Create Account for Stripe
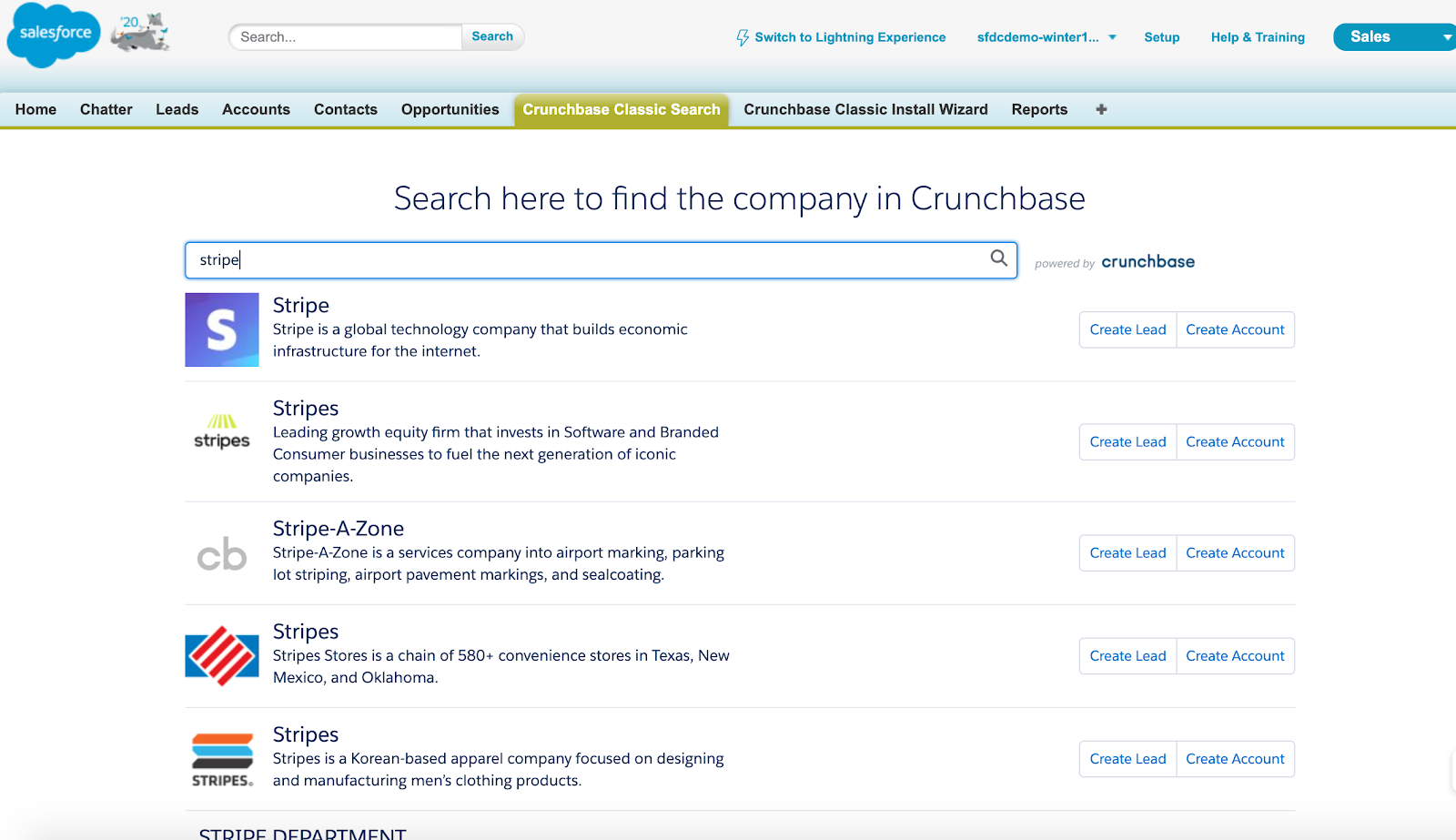 click(x=1235, y=329)
